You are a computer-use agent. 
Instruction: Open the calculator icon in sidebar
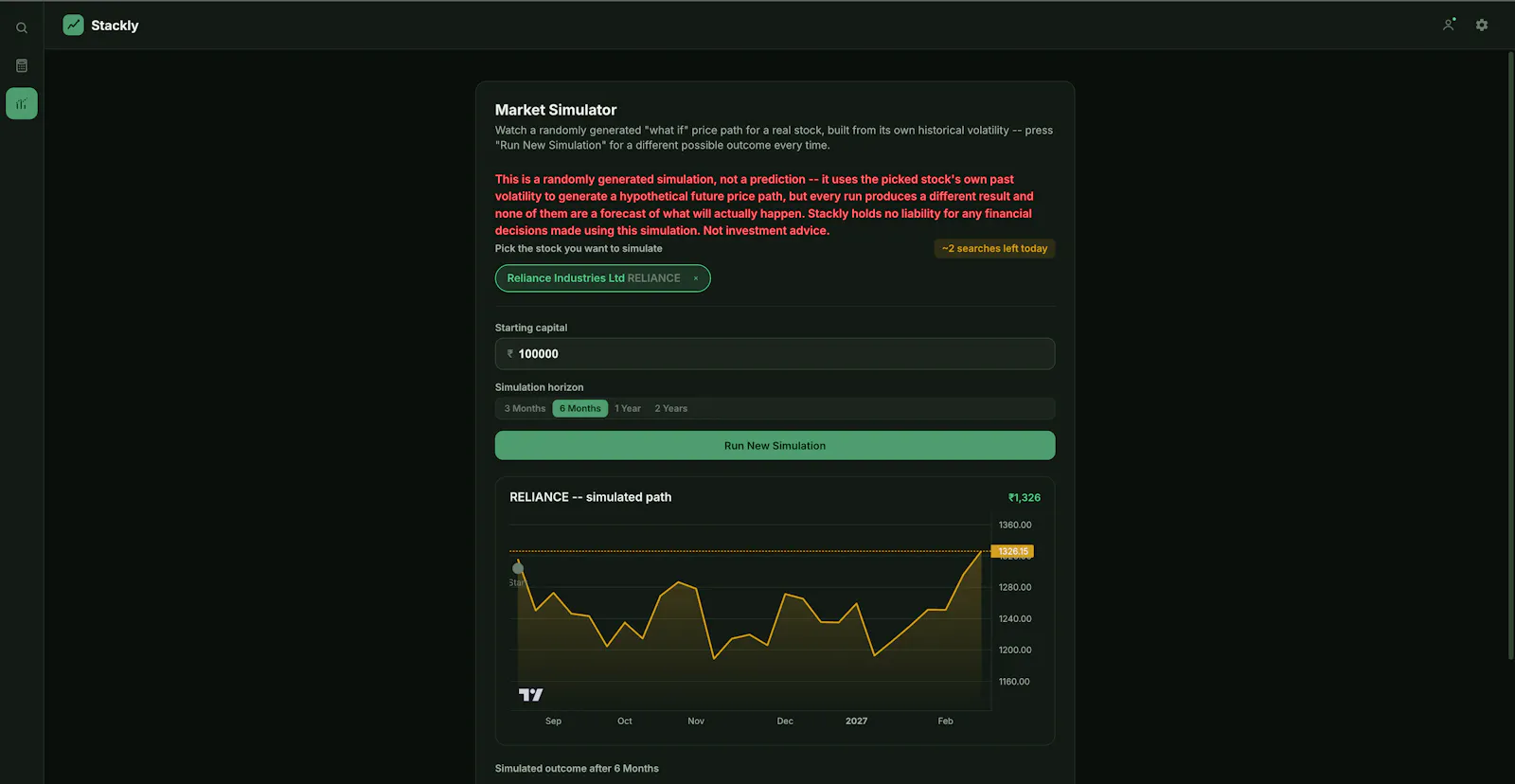pos(22,65)
